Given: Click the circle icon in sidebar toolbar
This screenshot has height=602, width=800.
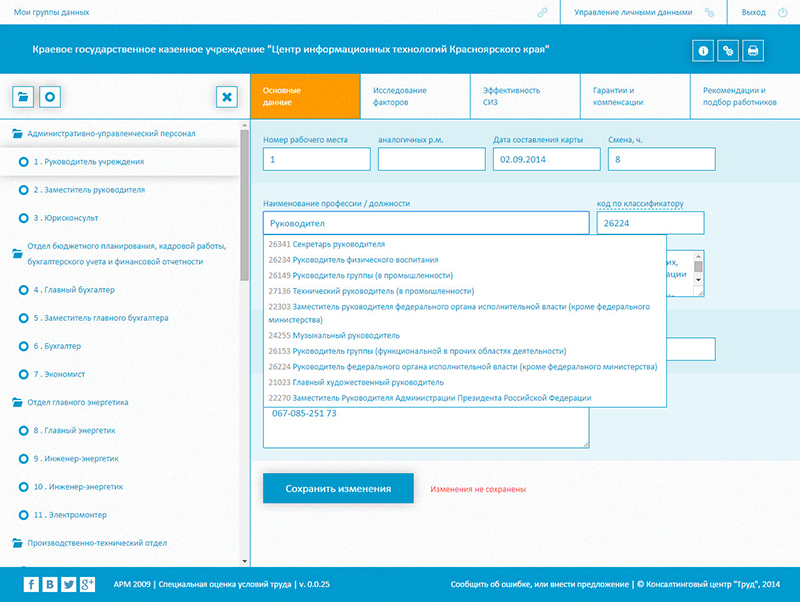Looking at the screenshot, I should 50,97.
